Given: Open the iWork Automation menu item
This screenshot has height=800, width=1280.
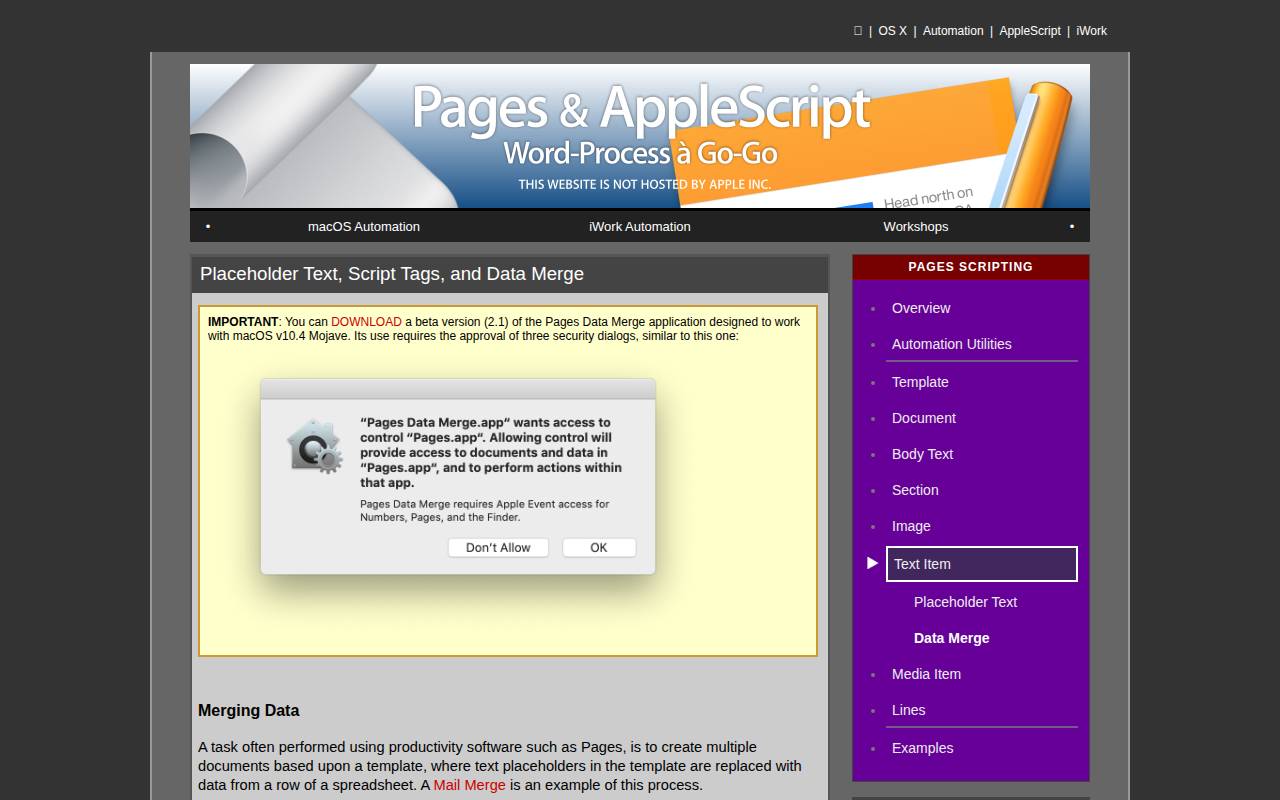Looking at the screenshot, I should pyautogui.click(x=640, y=226).
